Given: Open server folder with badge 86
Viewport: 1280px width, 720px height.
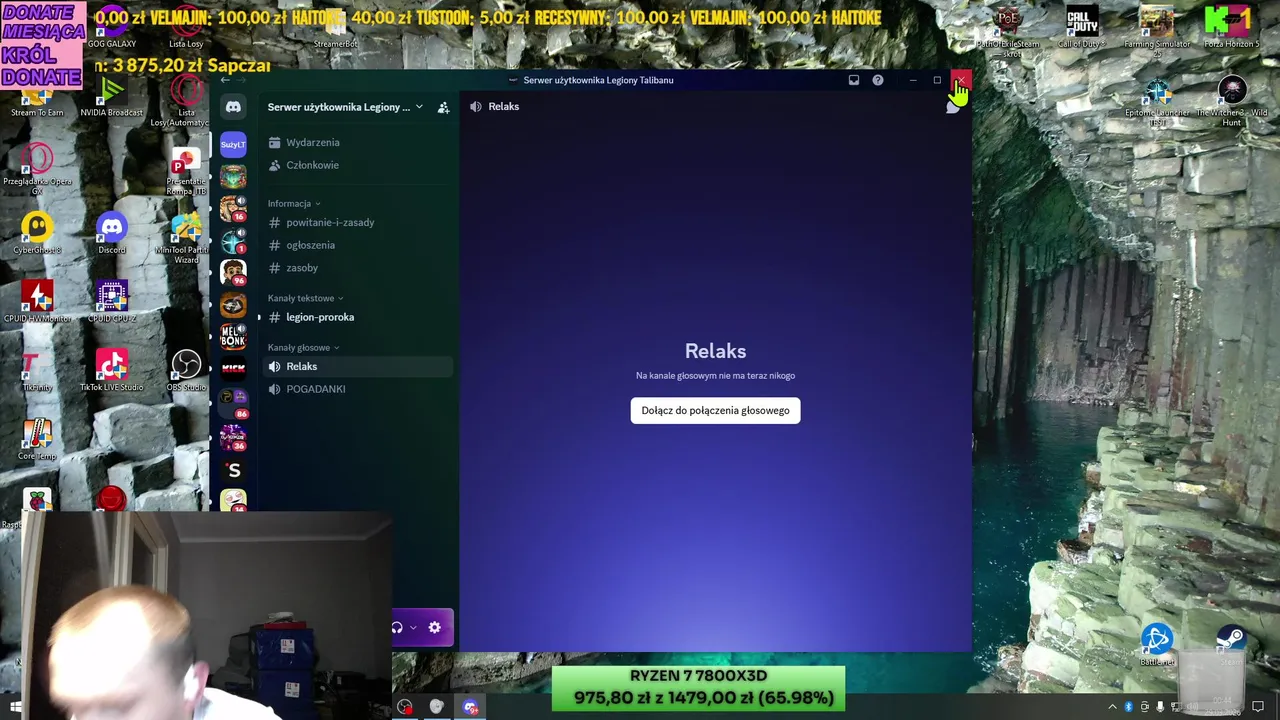Looking at the screenshot, I should 233,401.
